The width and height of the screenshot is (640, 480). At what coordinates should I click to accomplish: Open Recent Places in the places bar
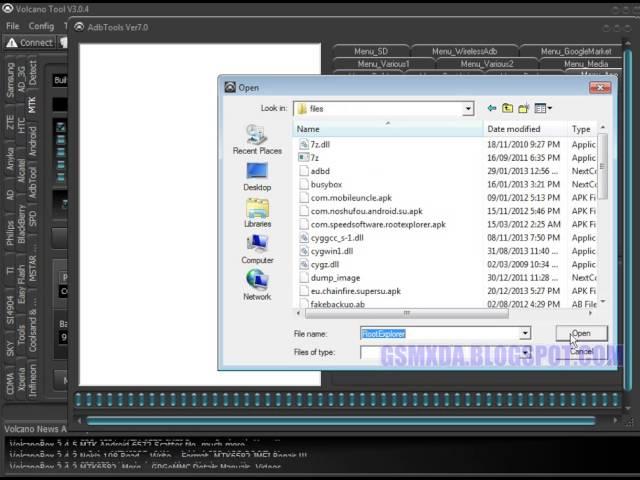tap(257, 140)
